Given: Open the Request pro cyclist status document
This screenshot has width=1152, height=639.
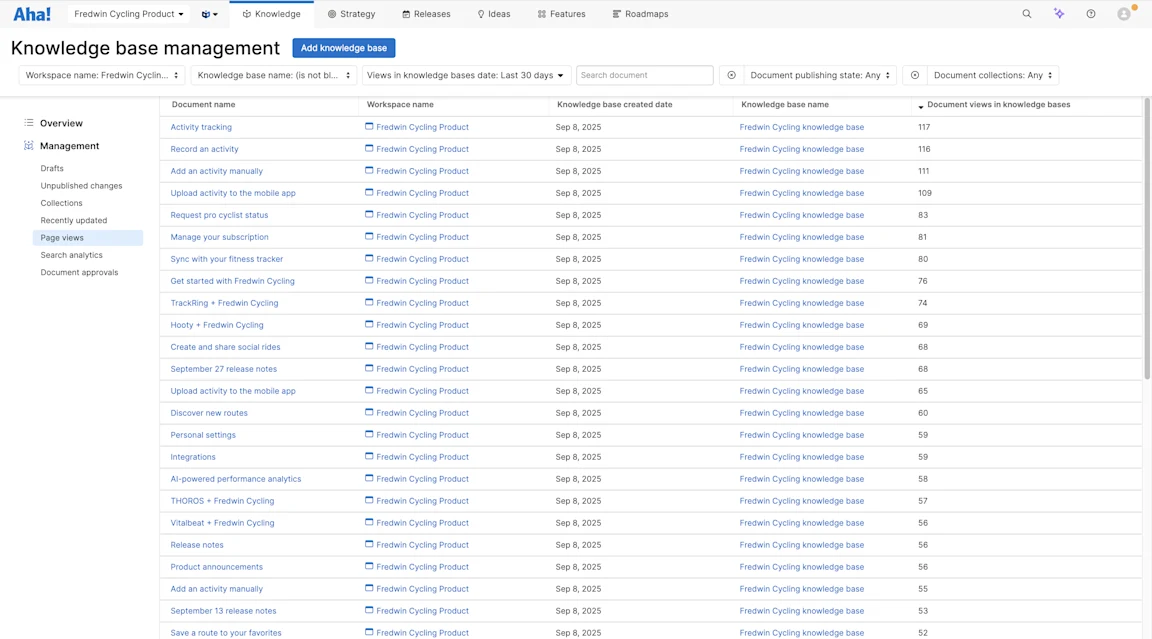Looking at the screenshot, I should coord(219,215).
